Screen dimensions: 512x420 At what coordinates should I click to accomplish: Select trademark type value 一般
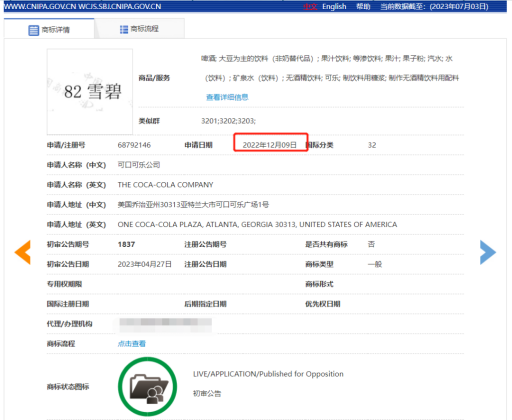click(x=375, y=264)
